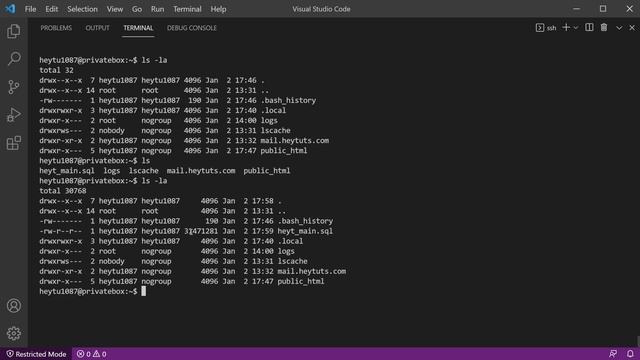Open the Accounts menu icon

(x=13, y=306)
